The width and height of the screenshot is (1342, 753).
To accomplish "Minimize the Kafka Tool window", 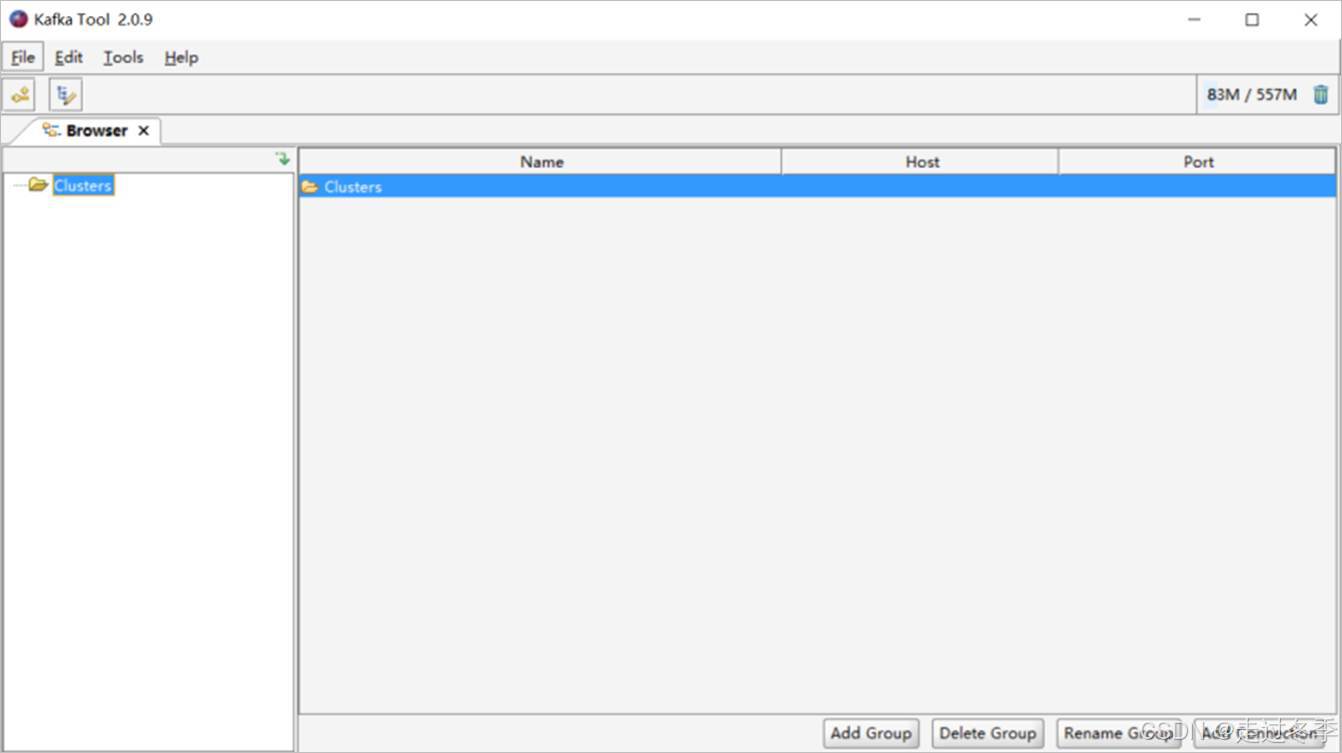I will coord(1194,20).
